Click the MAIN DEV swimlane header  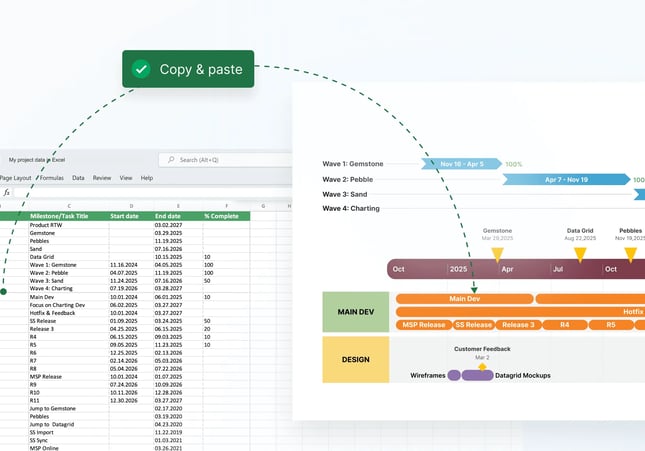356,312
